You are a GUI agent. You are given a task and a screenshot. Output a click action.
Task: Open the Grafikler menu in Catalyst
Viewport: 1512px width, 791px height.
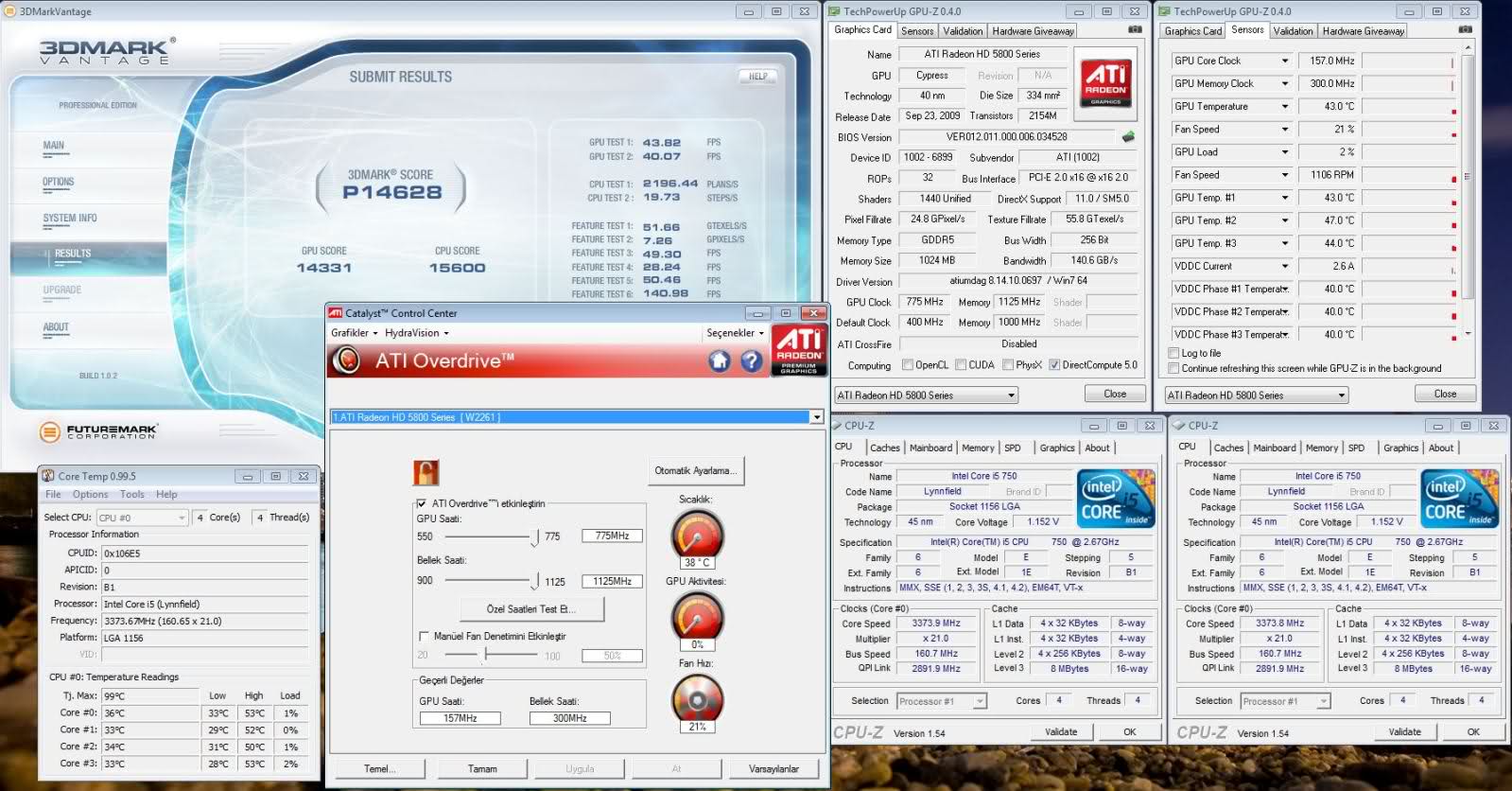355,333
